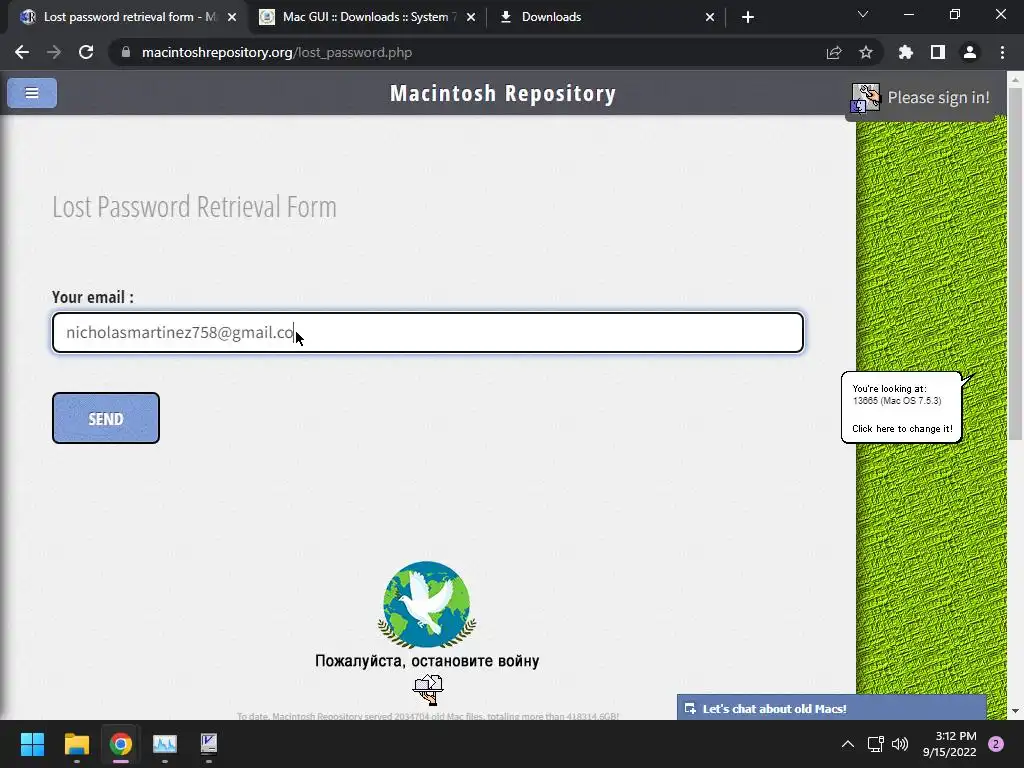Toggle Chrome side panel
This screenshot has width=1024, height=768.
pos(938,52)
